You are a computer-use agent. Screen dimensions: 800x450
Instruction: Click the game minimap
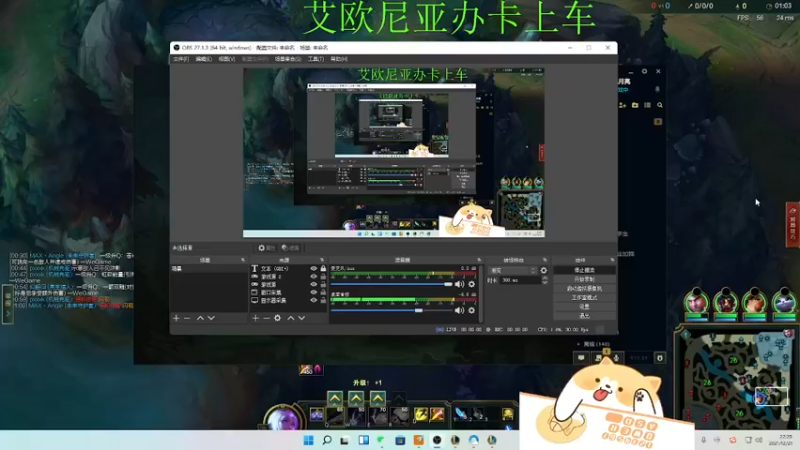(737, 378)
